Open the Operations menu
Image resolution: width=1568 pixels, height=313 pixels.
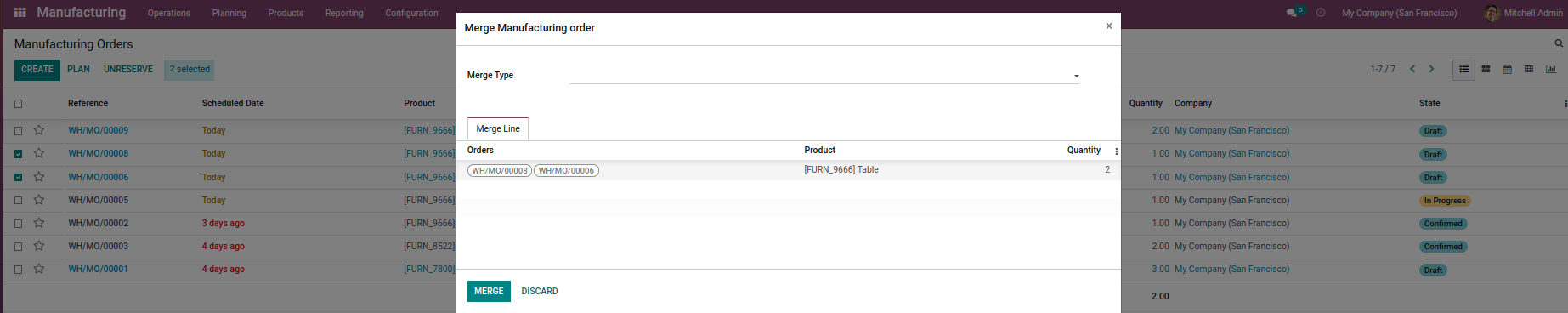[x=169, y=13]
